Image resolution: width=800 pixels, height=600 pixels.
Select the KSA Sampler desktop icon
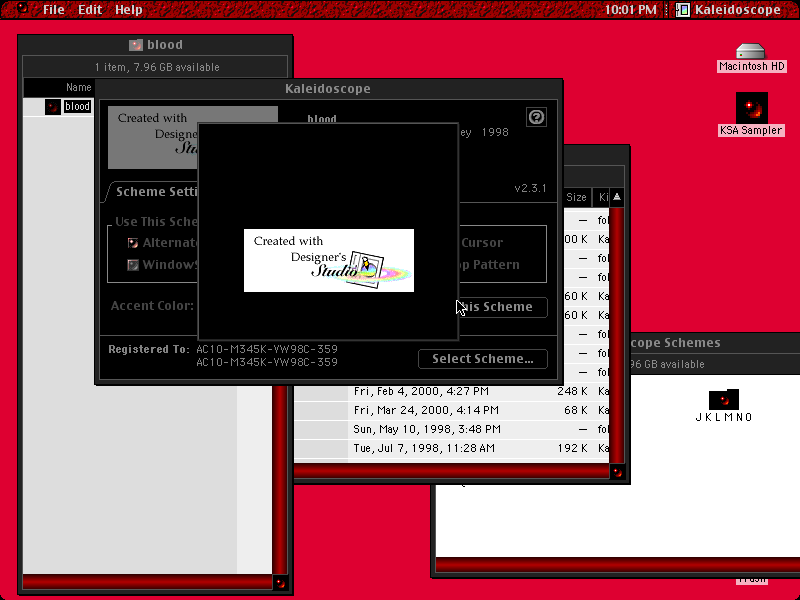pyautogui.click(x=752, y=108)
